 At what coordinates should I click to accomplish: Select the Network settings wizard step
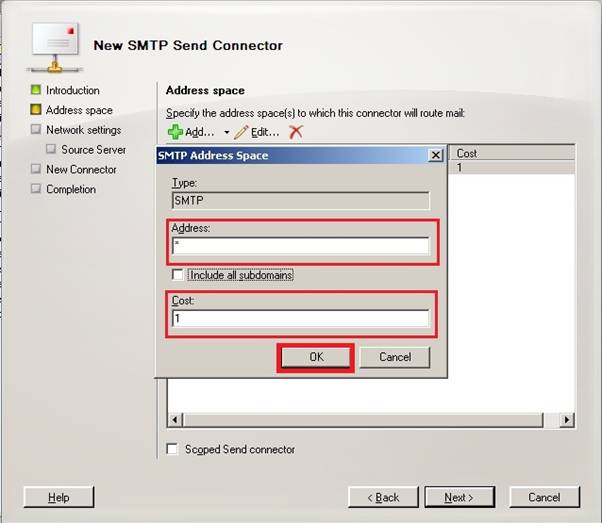tap(83, 130)
